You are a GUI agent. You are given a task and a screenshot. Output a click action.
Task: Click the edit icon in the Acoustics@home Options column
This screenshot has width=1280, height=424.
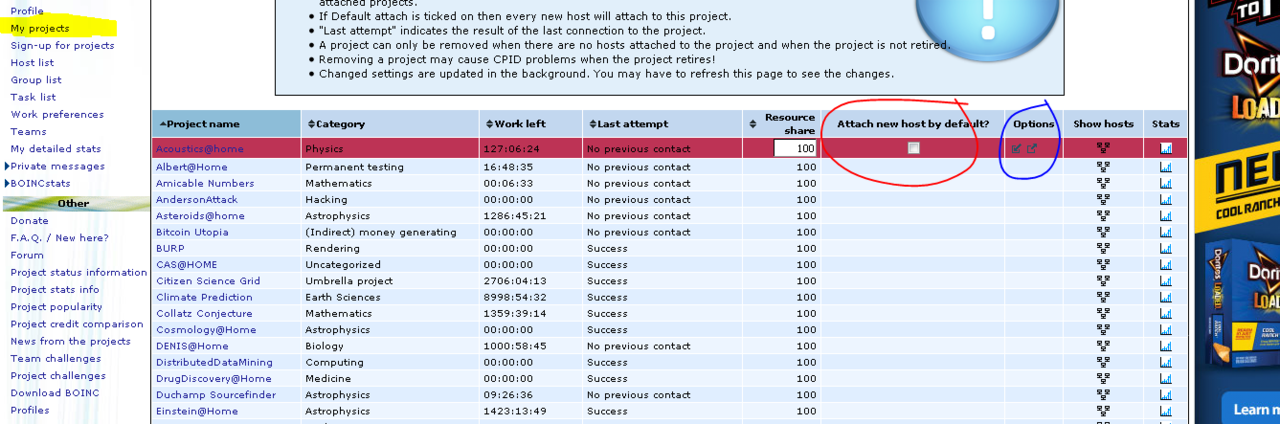click(1016, 149)
